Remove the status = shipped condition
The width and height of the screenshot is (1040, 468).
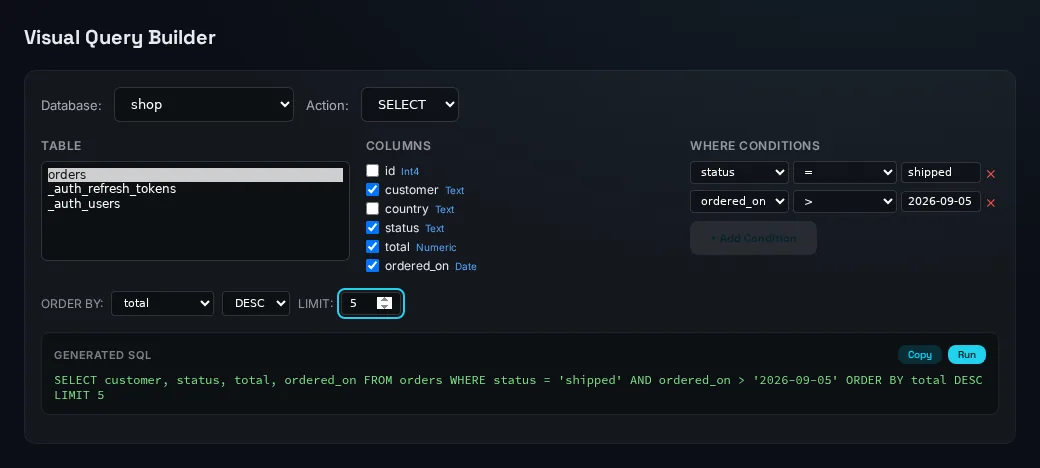coord(991,174)
